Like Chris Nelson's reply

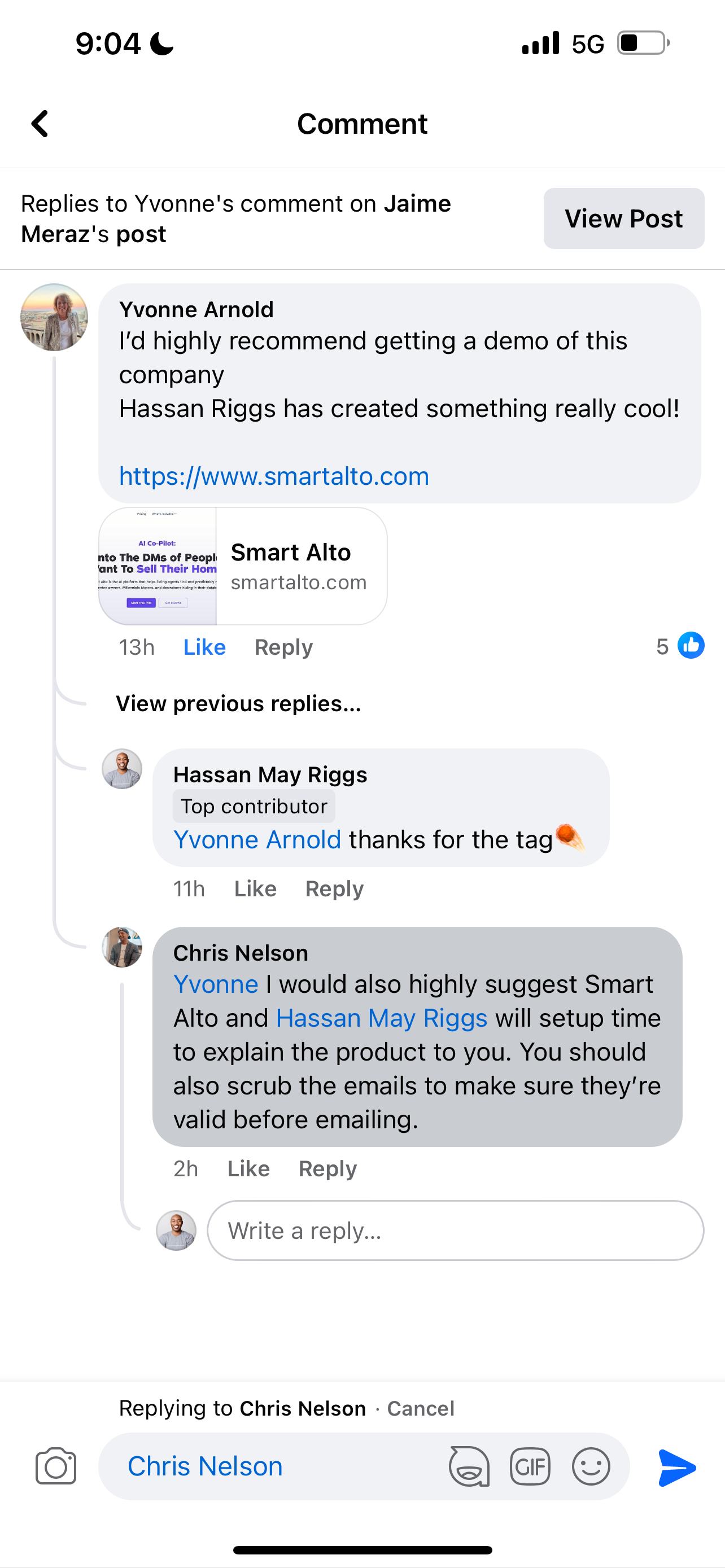coord(248,1169)
